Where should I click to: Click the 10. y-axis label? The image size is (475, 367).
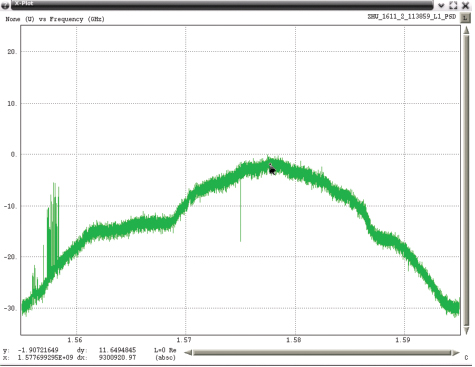point(12,104)
